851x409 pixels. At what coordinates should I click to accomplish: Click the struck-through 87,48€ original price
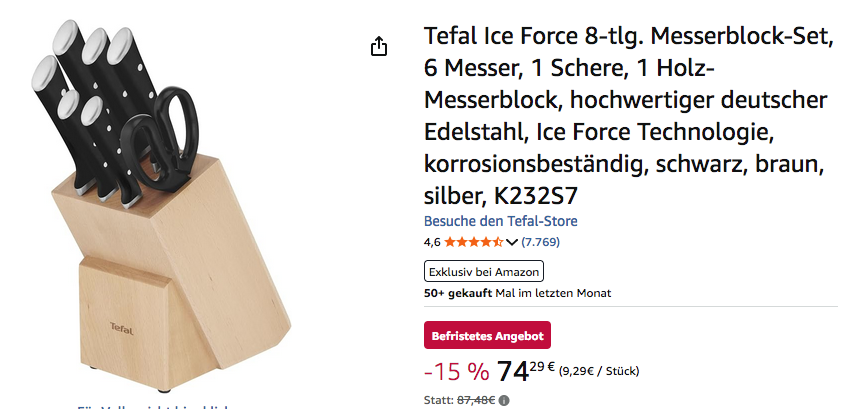(x=476, y=401)
